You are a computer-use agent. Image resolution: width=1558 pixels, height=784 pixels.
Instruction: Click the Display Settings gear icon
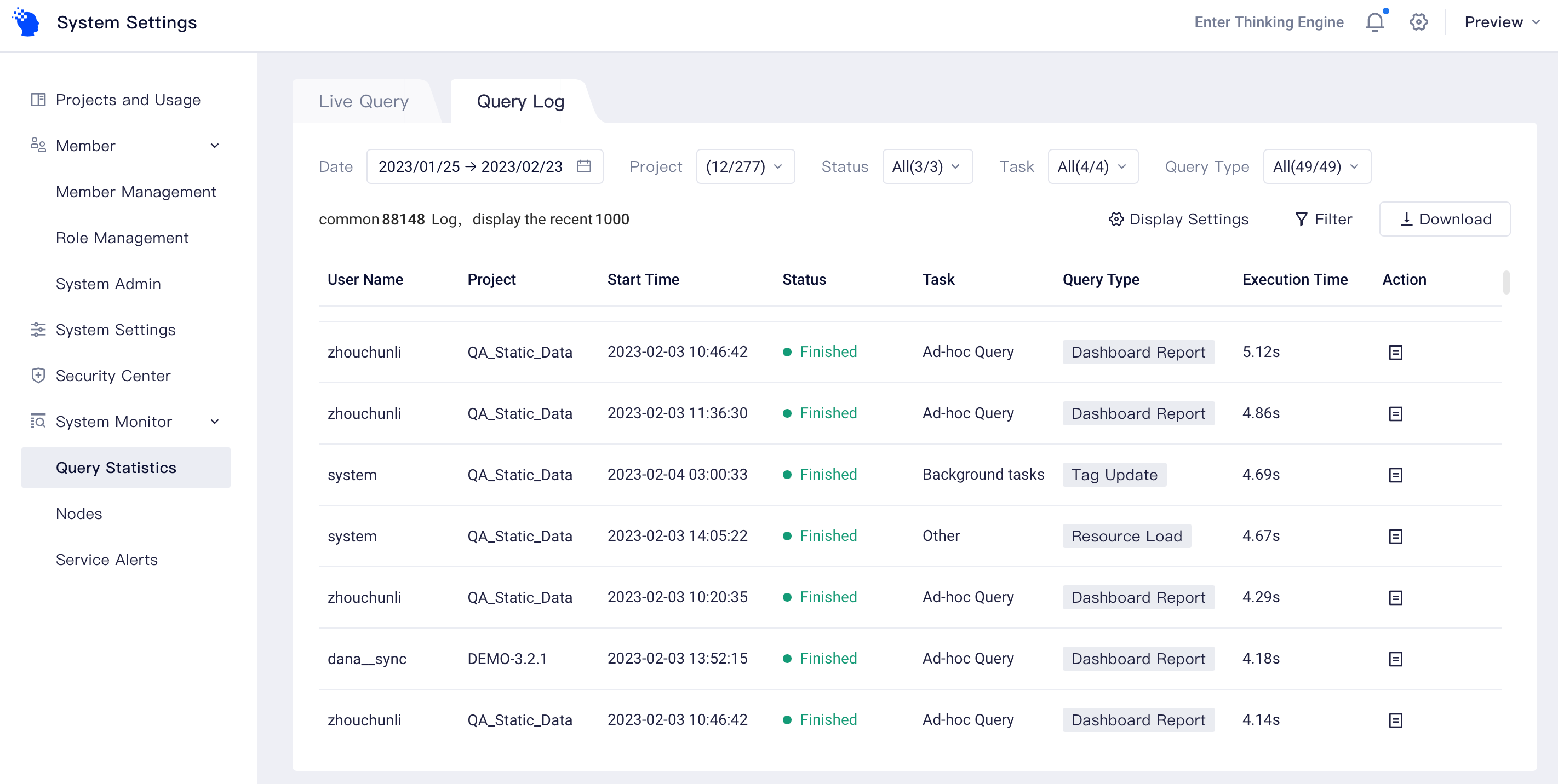coord(1116,220)
